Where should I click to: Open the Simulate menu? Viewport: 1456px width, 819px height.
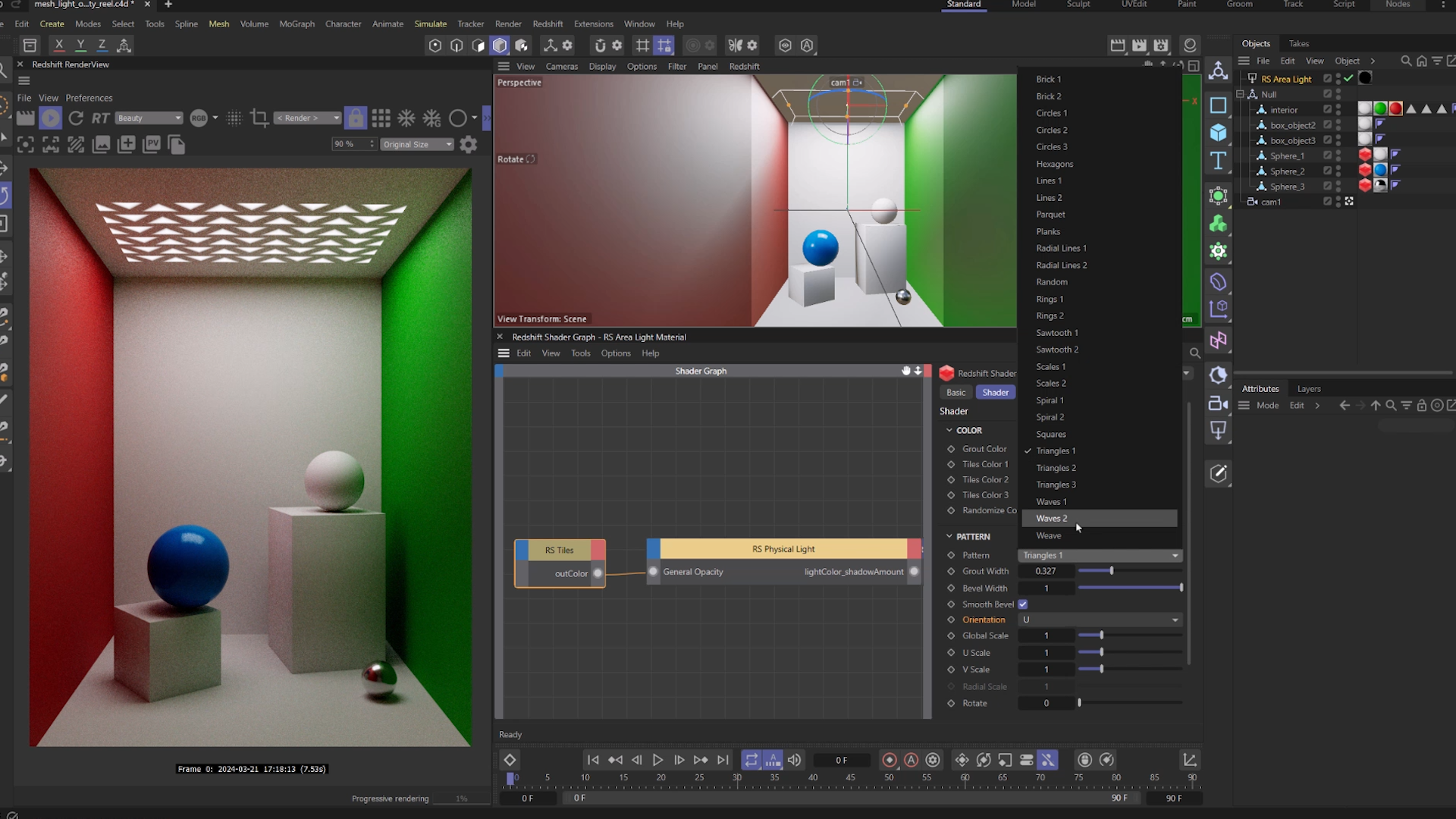[431, 24]
